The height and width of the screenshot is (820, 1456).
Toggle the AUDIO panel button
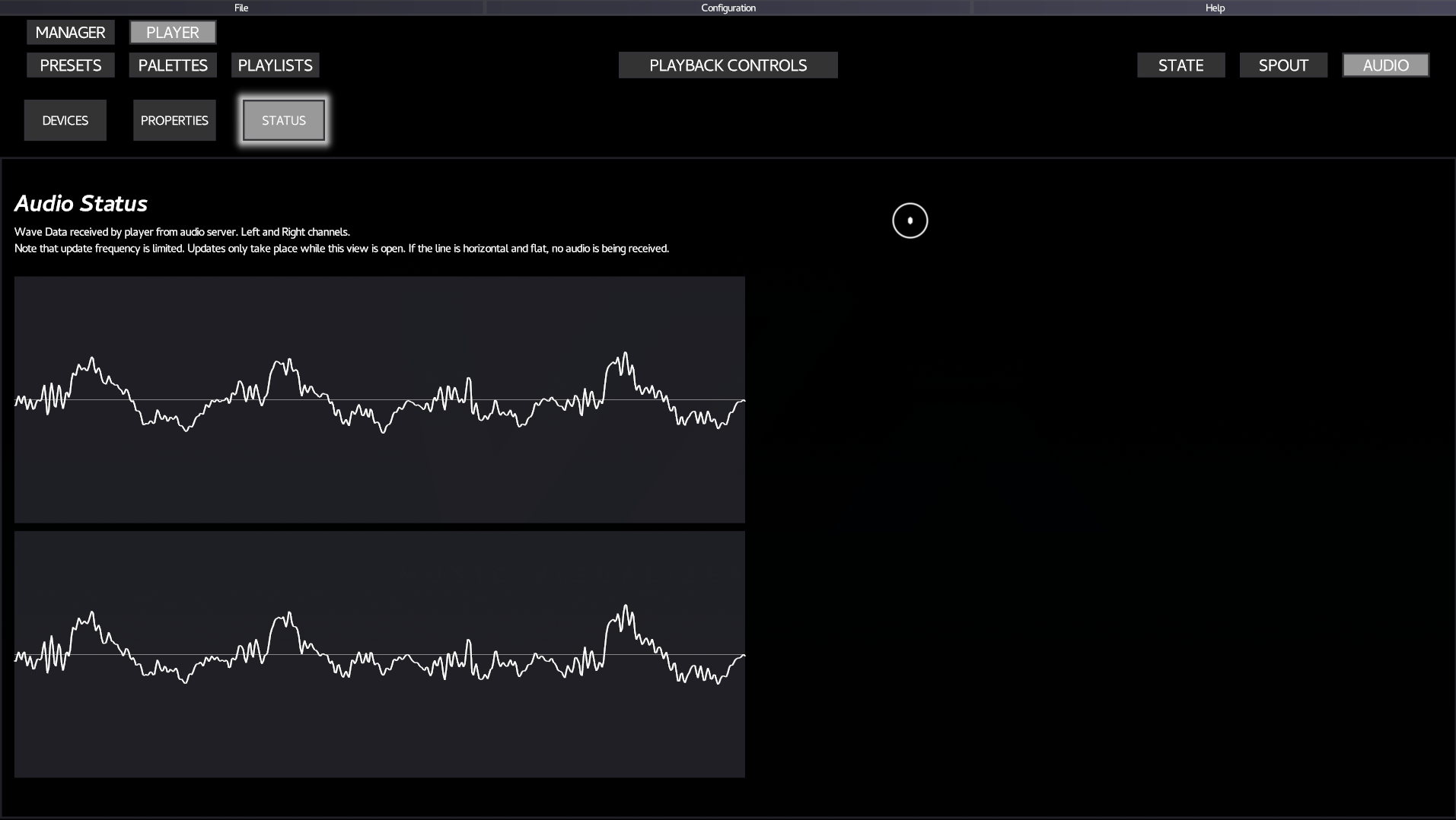click(1385, 65)
